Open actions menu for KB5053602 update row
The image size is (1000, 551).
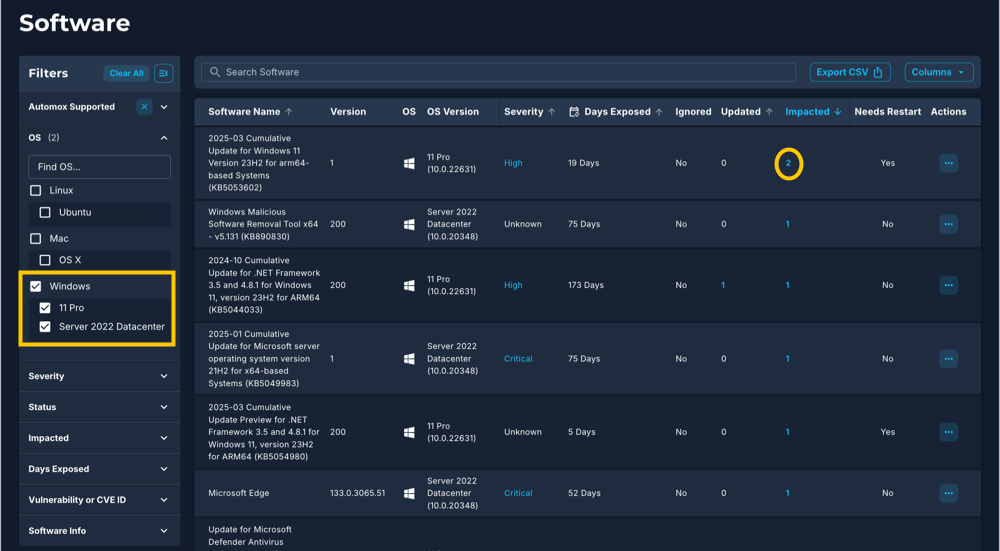click(948, 163)
